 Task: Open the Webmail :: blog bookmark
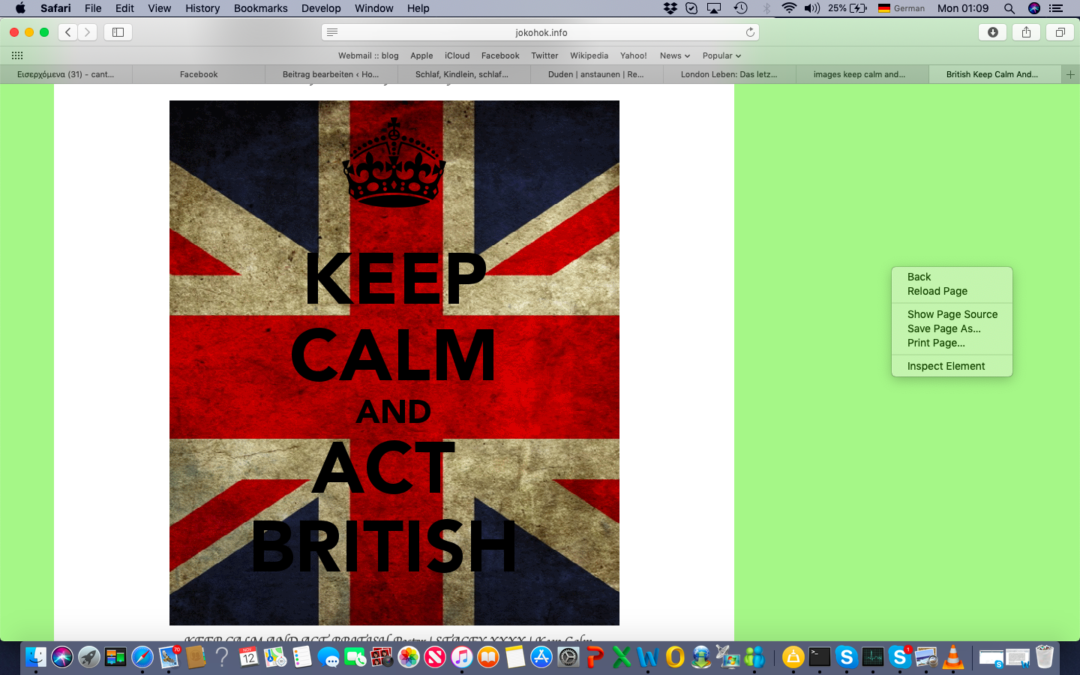(x=368, y=56)
